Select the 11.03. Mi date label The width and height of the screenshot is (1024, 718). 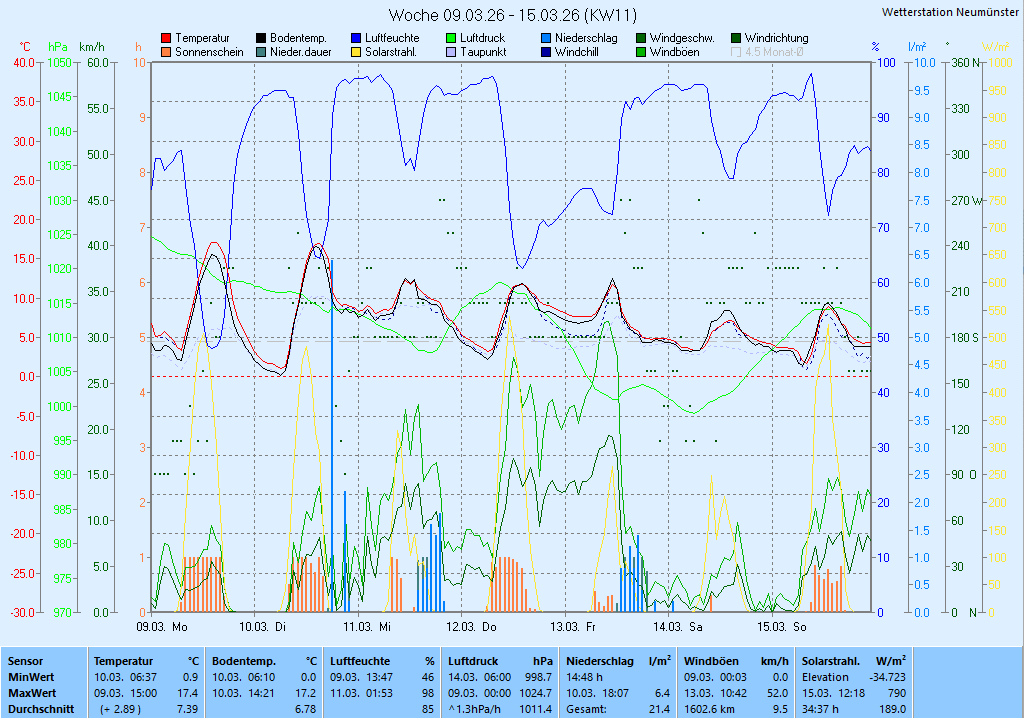point(366,627)
